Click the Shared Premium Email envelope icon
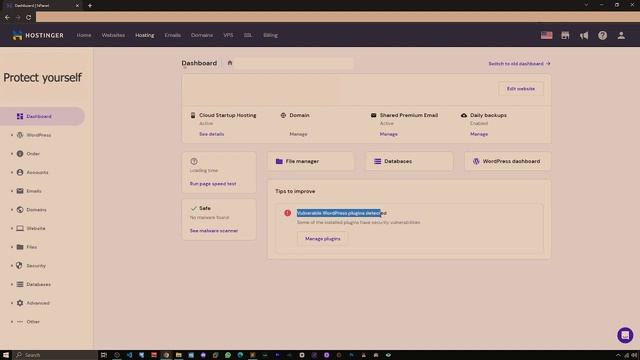The width and height of the screenshot is (640, 360). click(x=373, y=115)
